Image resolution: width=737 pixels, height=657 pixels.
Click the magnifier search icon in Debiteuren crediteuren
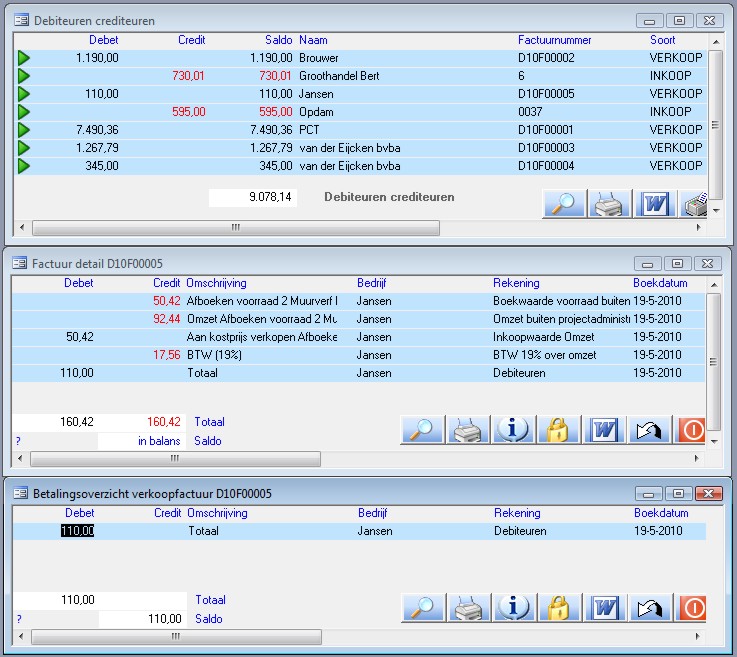tap(564, 203)
